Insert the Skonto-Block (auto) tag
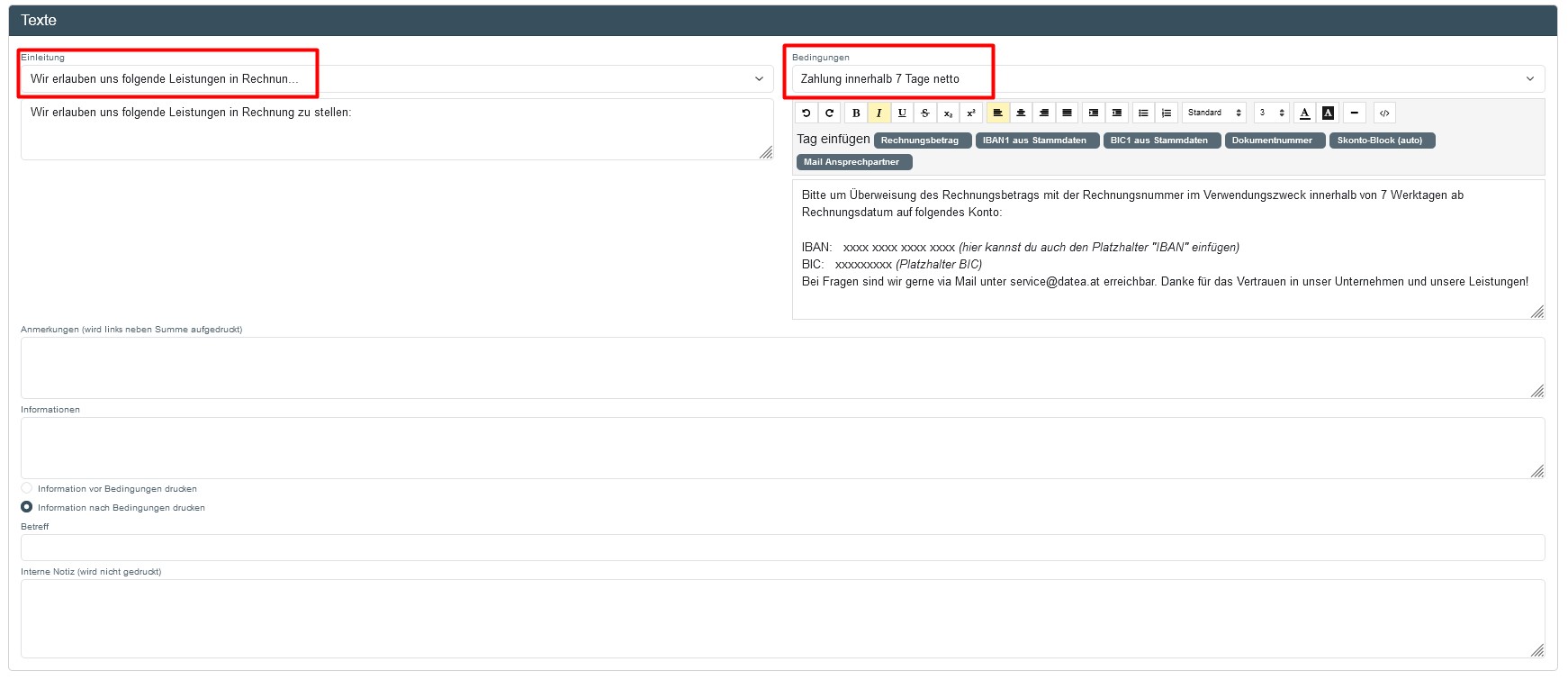 pyautogui.click(x=1380, y=141)
